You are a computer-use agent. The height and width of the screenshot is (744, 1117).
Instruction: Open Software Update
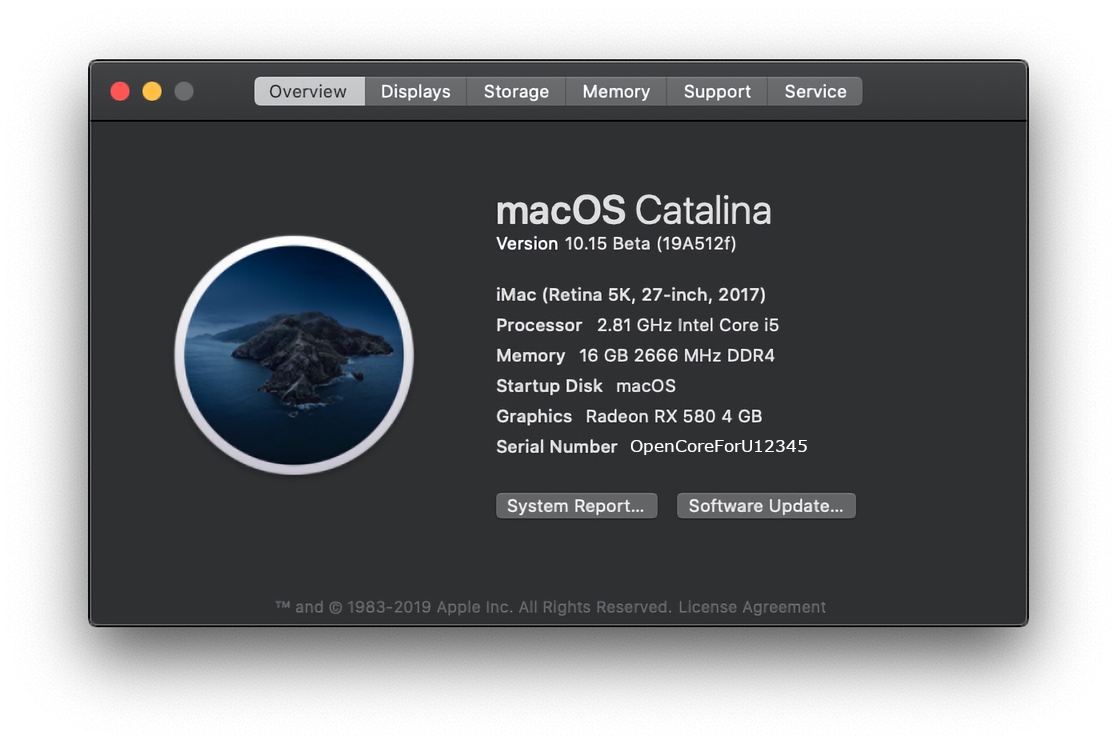766,506
